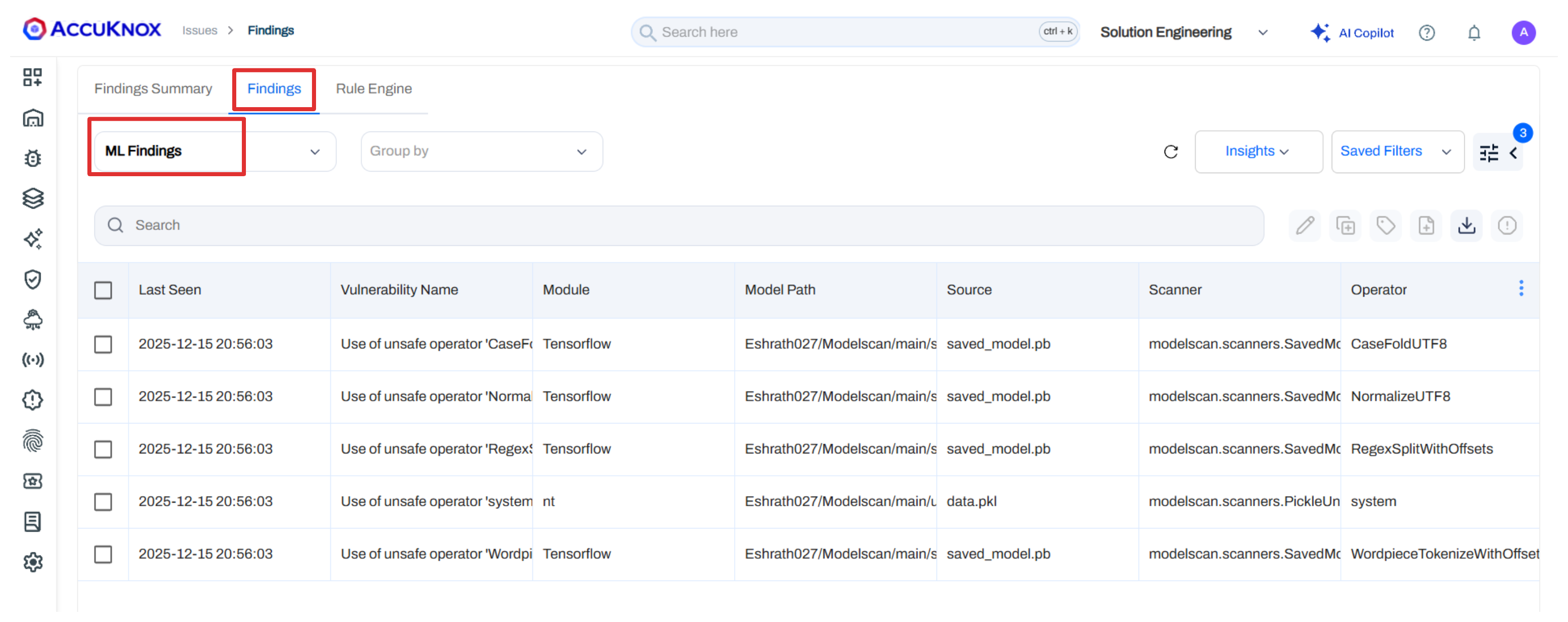Click the refresh icon near Insights
Screen dimensions: 1568x622
click(x=1171, y=152)
